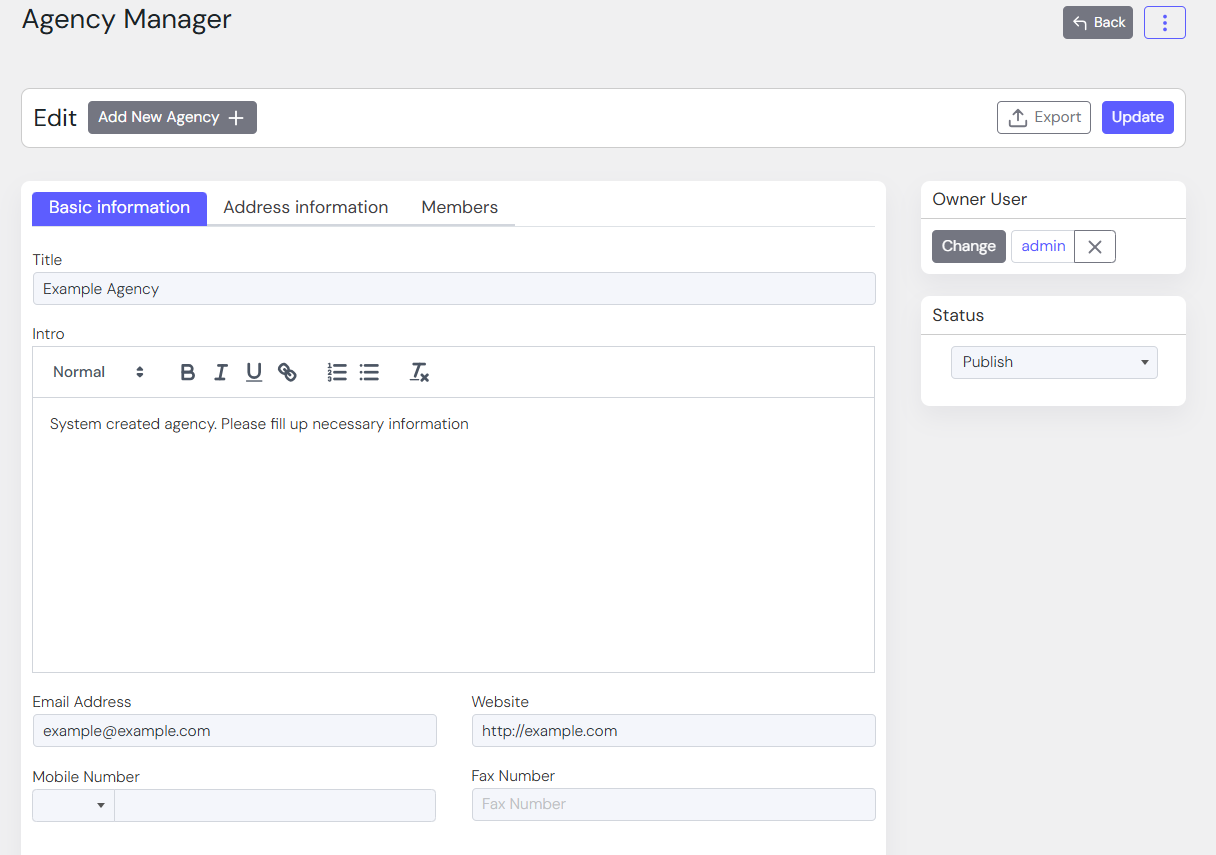This screenshot has width=1216, height=855.
Task: Remove admin as owner user
Action: pos(1094,247)
